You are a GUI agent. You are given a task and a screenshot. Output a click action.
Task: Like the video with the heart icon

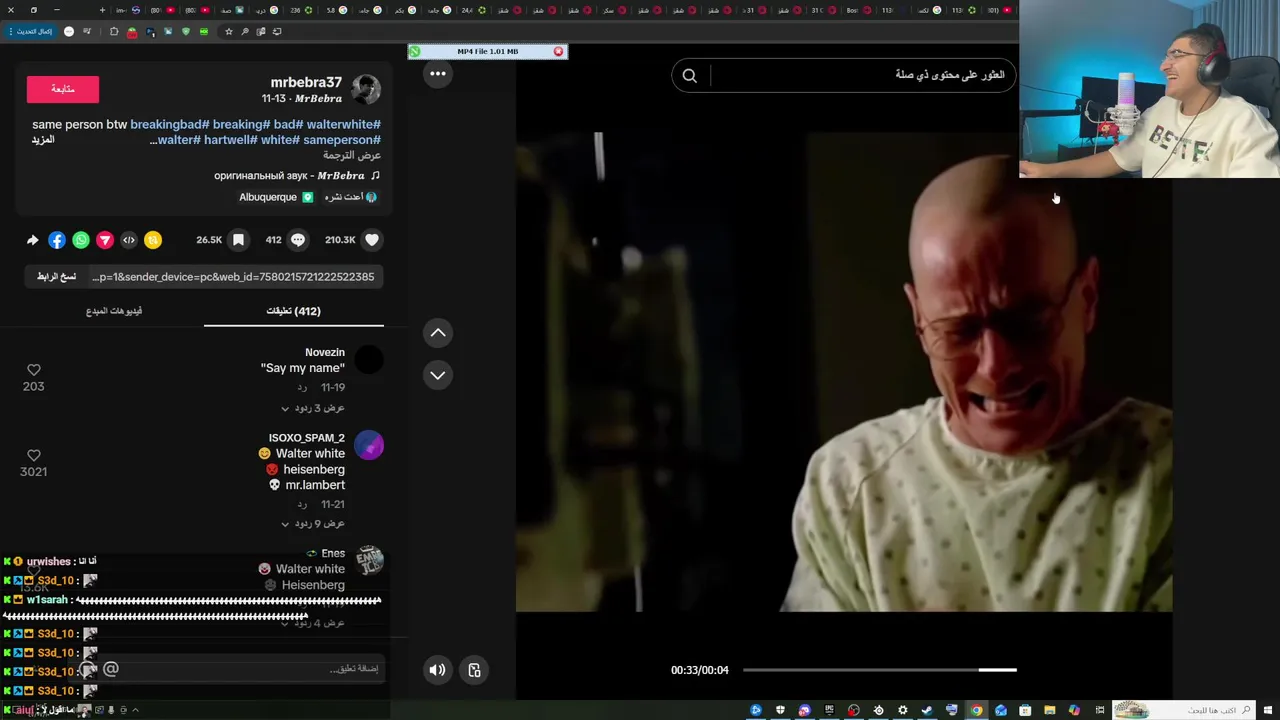pyautogui.click(x=372, y=240)
